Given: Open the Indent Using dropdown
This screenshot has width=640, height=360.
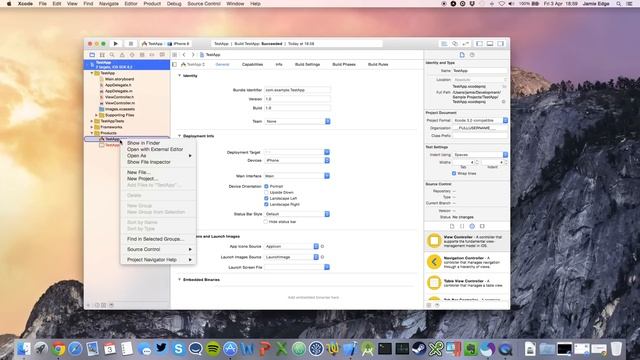Looking at the screenshot, I should [480, 155].
